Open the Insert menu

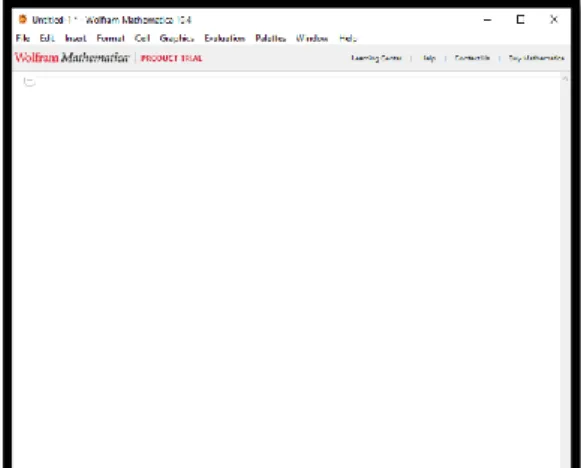tap(76, 38)
